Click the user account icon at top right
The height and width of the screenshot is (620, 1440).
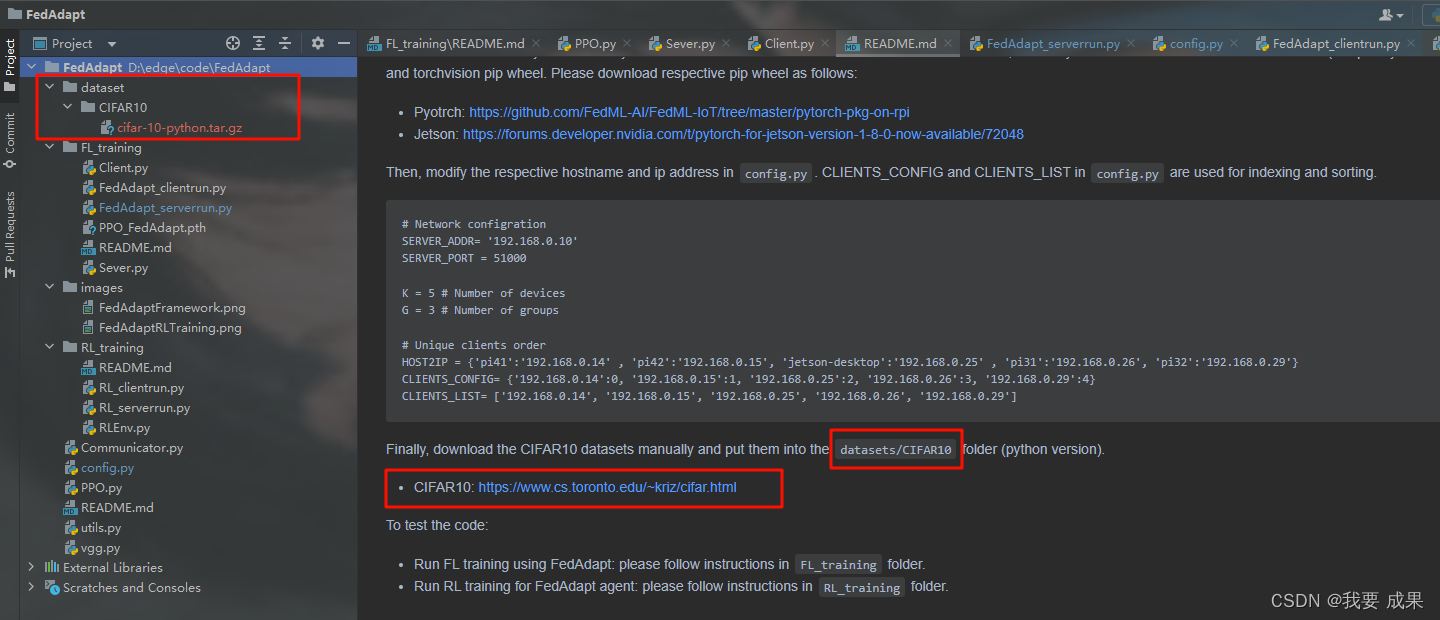click(1390, 15)
